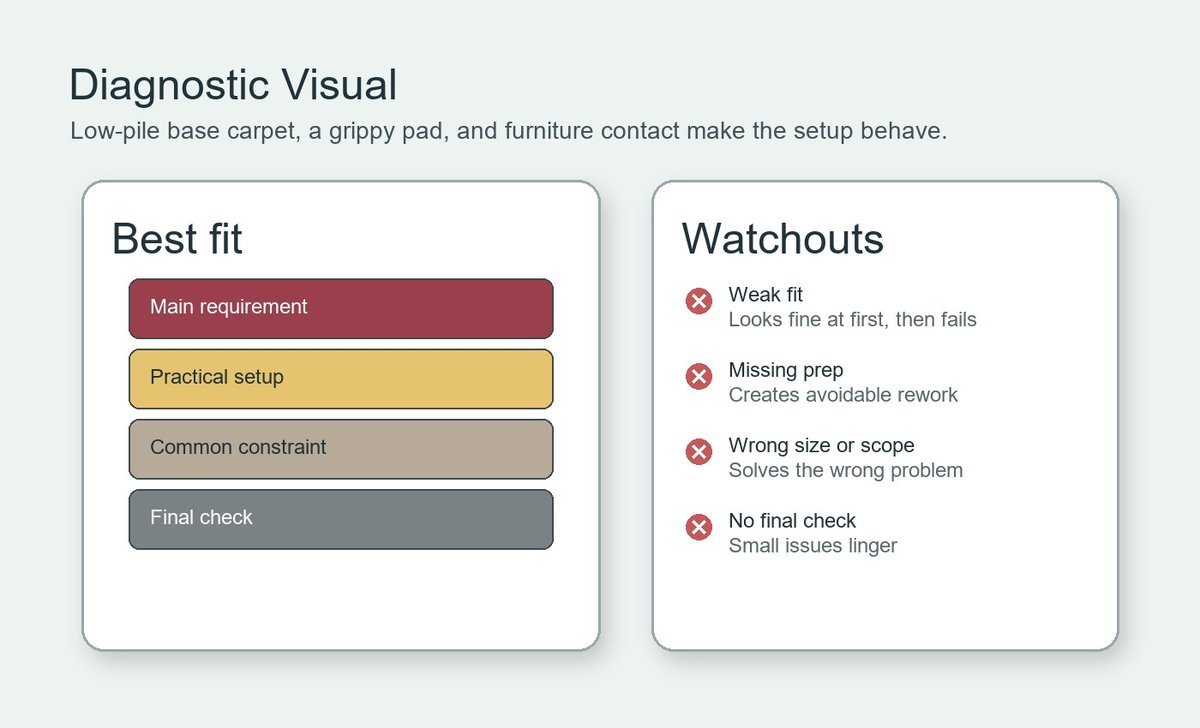Click the Wrong size or scope label
Screen dimensions: 1200x728
pyautogui.click(x=821, y=445)
